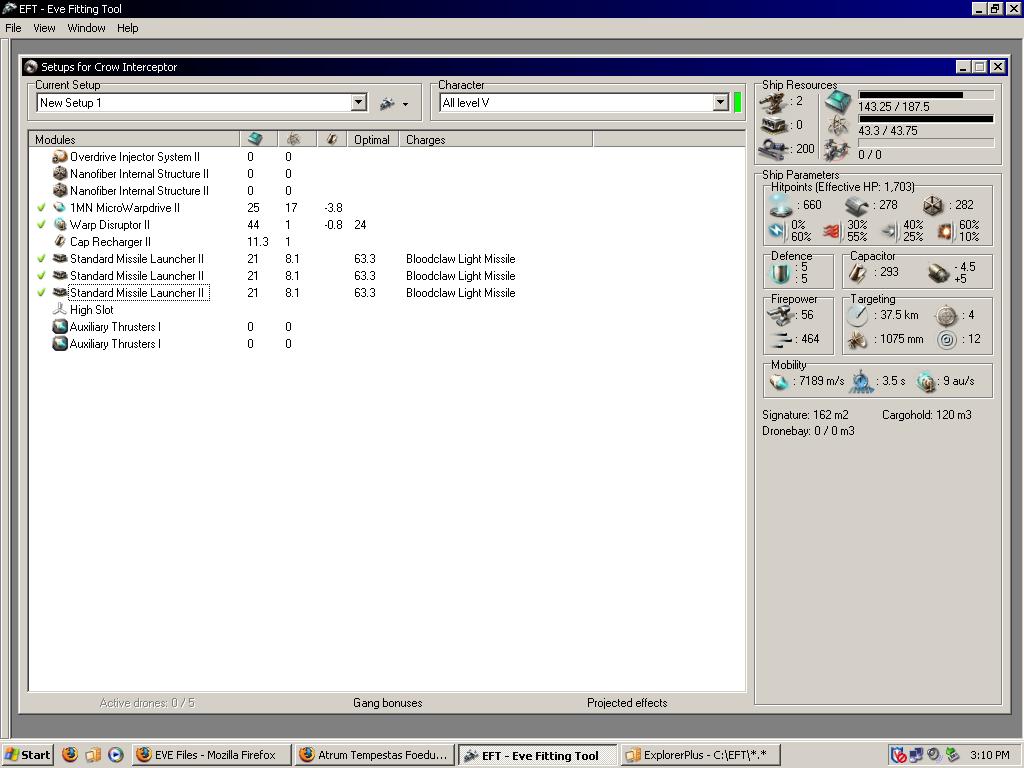Viewport: 1024px width, 768px height.
Task: Click the align time icon showing 3.5 s
Action: [861, 381]
